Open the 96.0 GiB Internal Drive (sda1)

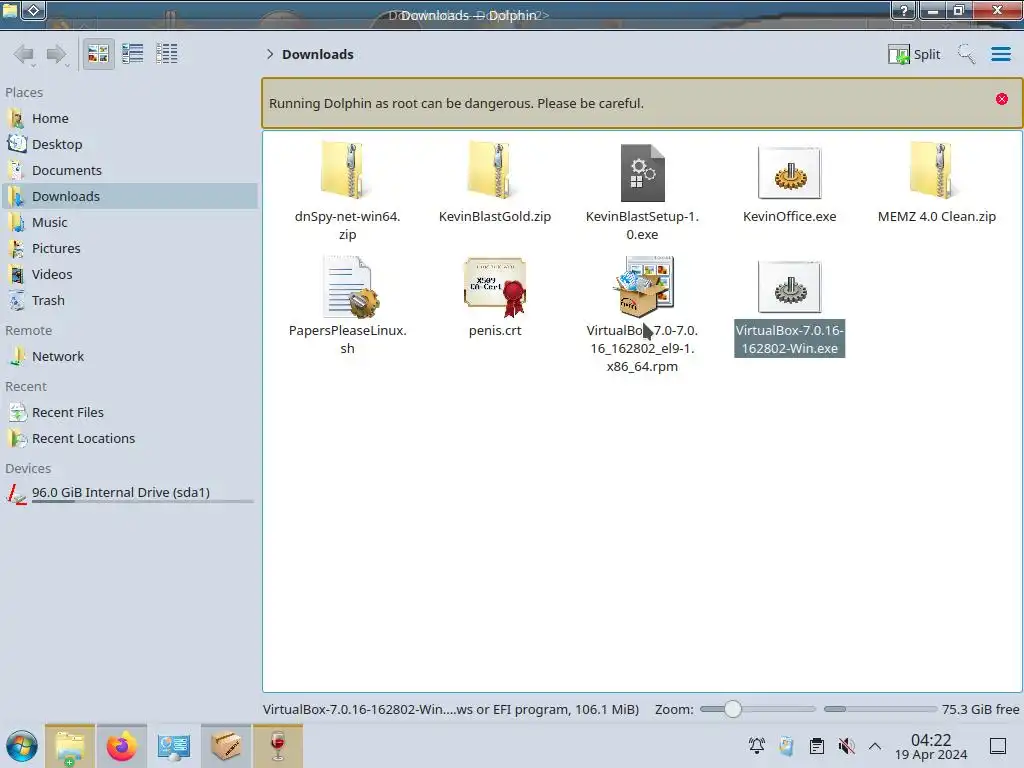click(129, 494)
